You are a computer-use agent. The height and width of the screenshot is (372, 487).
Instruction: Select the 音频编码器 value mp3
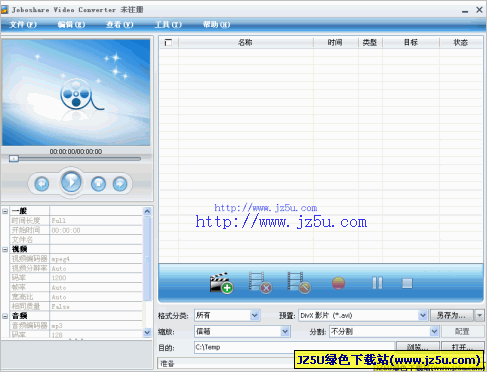96,325
